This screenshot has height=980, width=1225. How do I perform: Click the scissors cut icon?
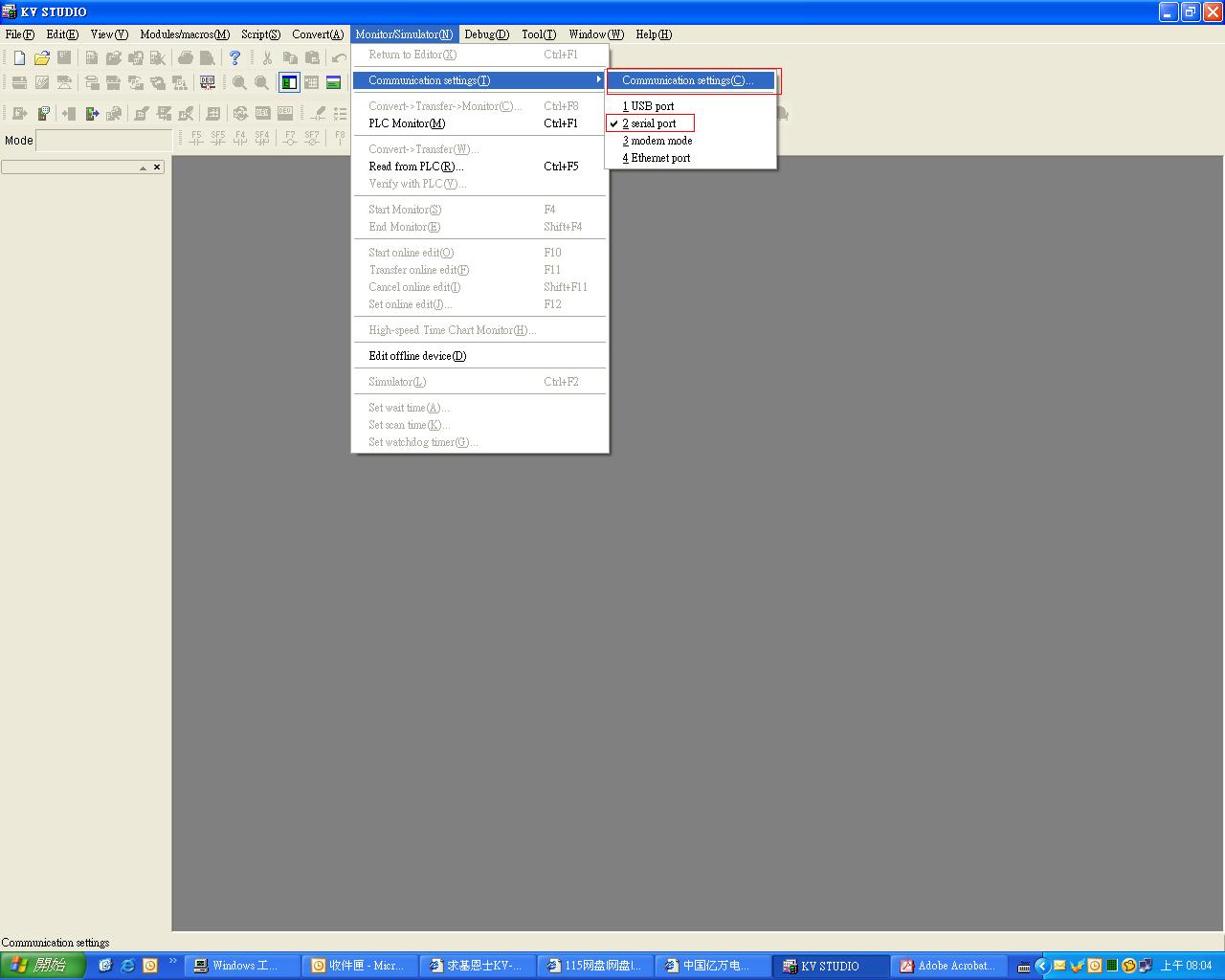267,58
